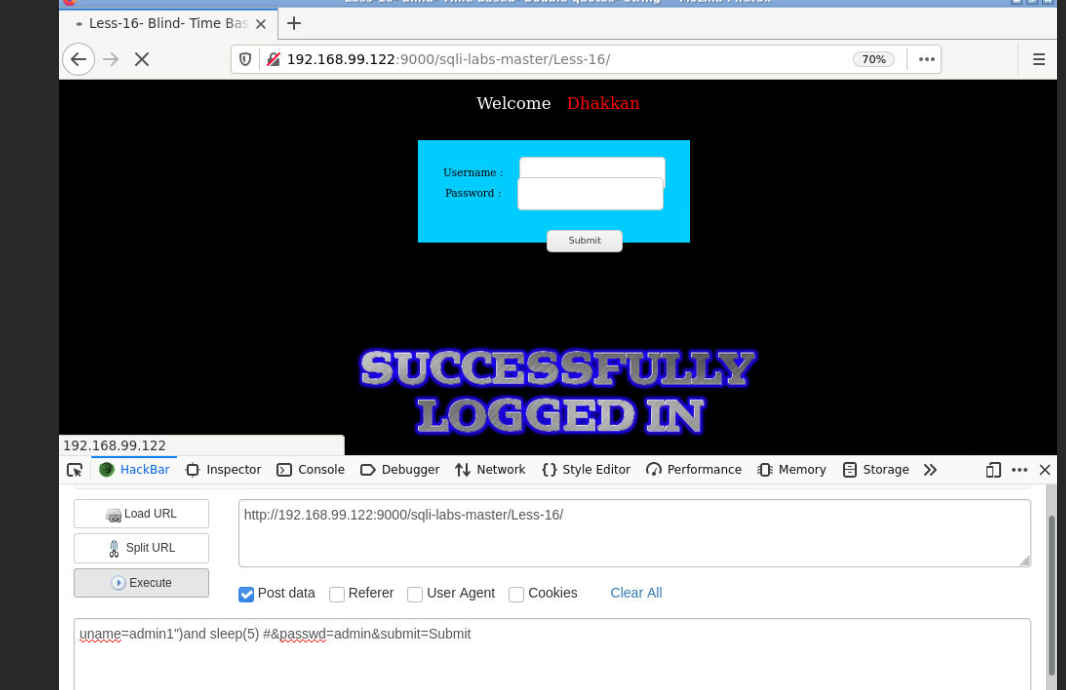Click the Load URL button

pos(141,514)
